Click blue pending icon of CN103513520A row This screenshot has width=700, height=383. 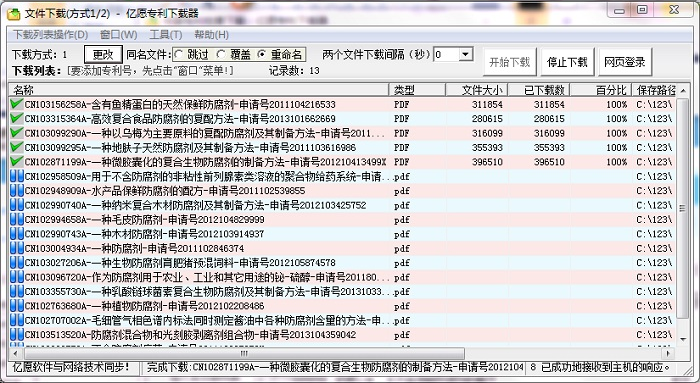(17, 334)
